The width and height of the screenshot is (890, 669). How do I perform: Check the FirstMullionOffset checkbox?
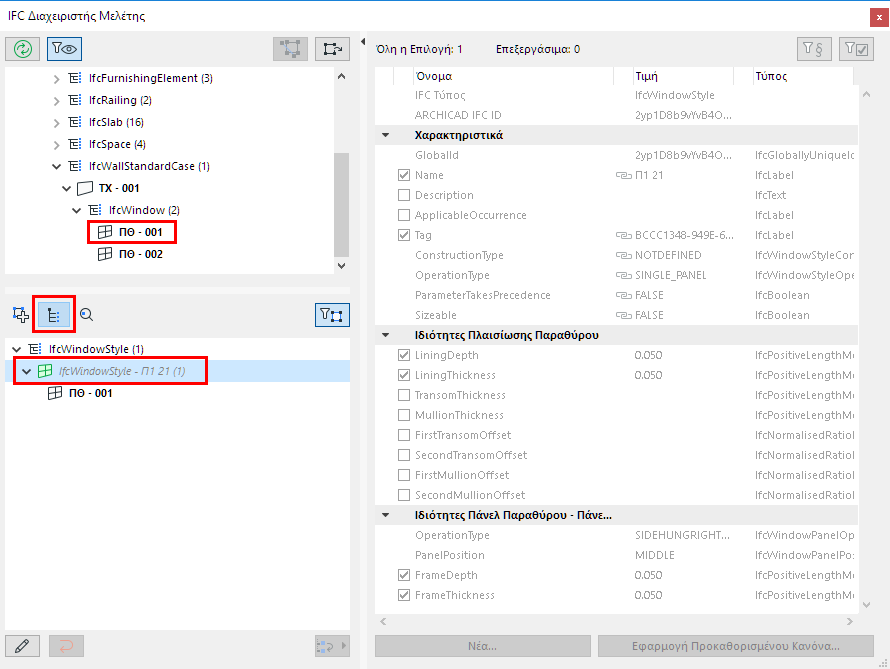click(404, 475)
